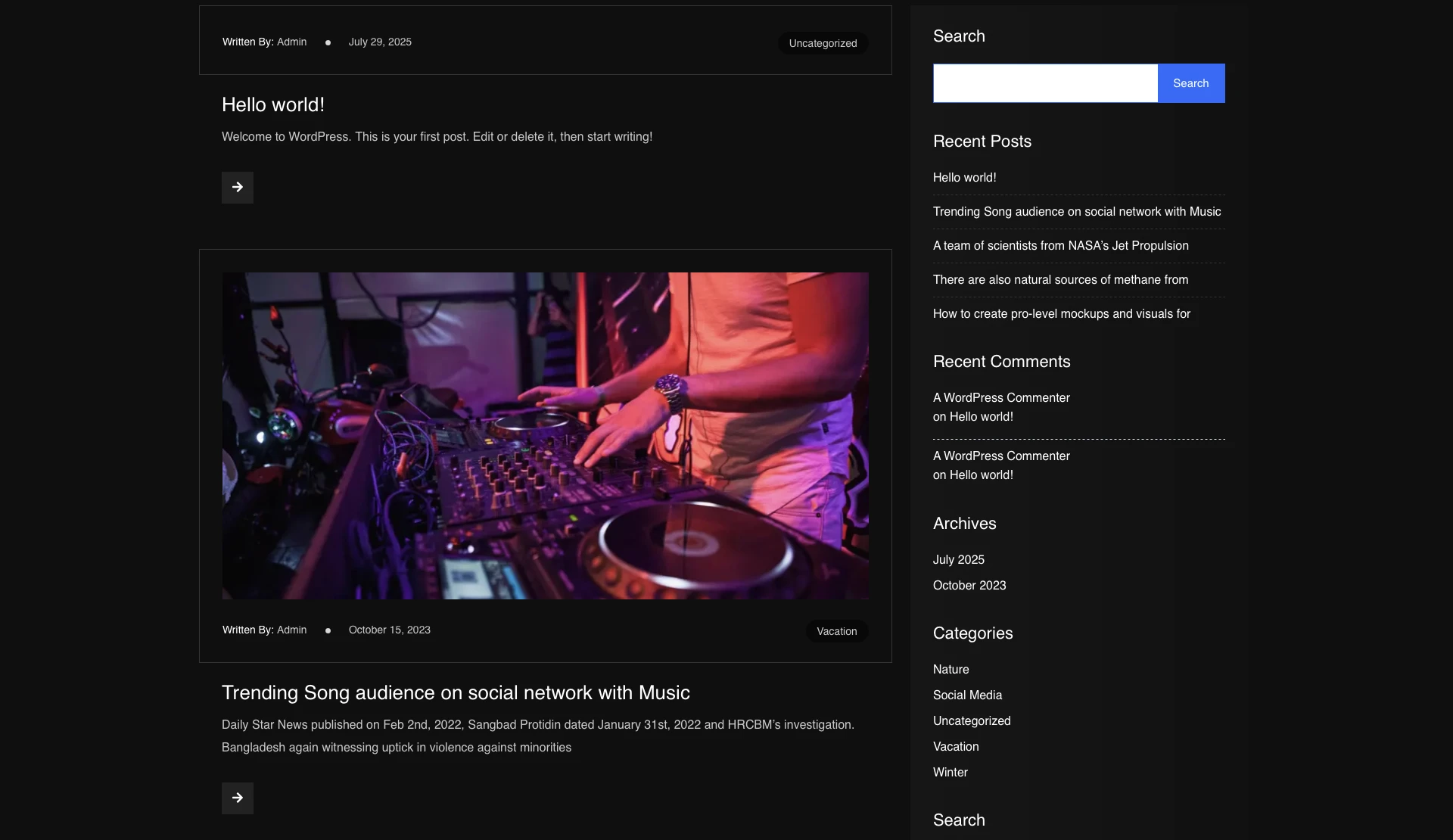Open Nature category
This screenshot has width=1453, height=840.
pyautogui.click(x=951, y=670)
